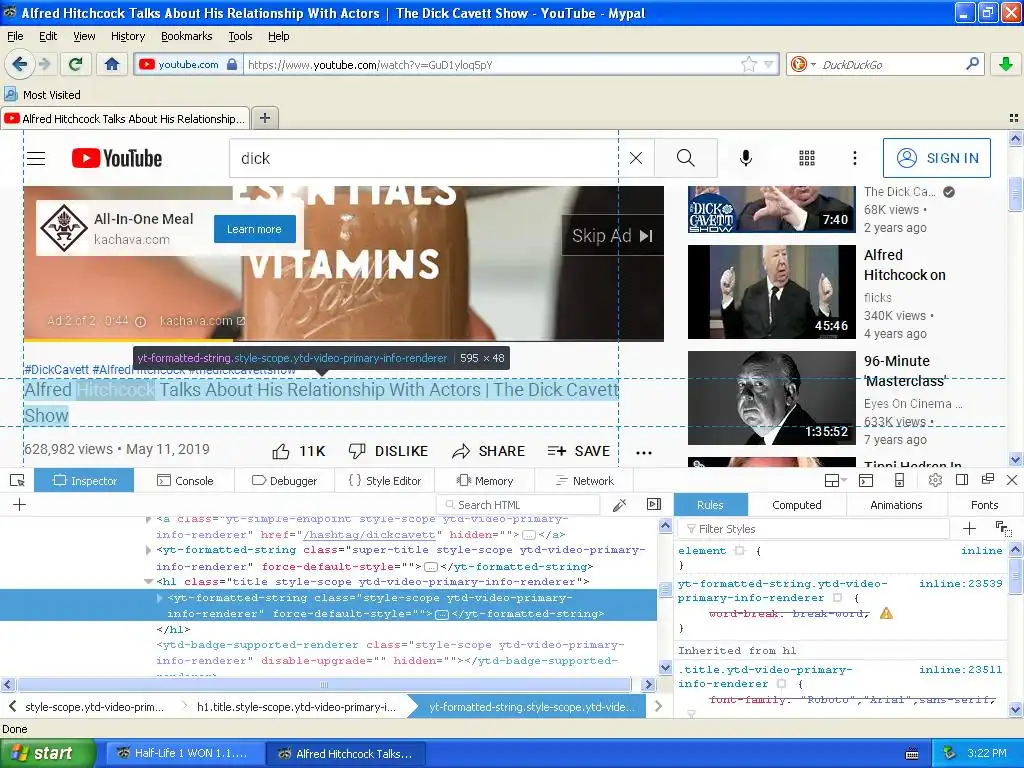Open the Style Editor tab

(x=385, y=481)
